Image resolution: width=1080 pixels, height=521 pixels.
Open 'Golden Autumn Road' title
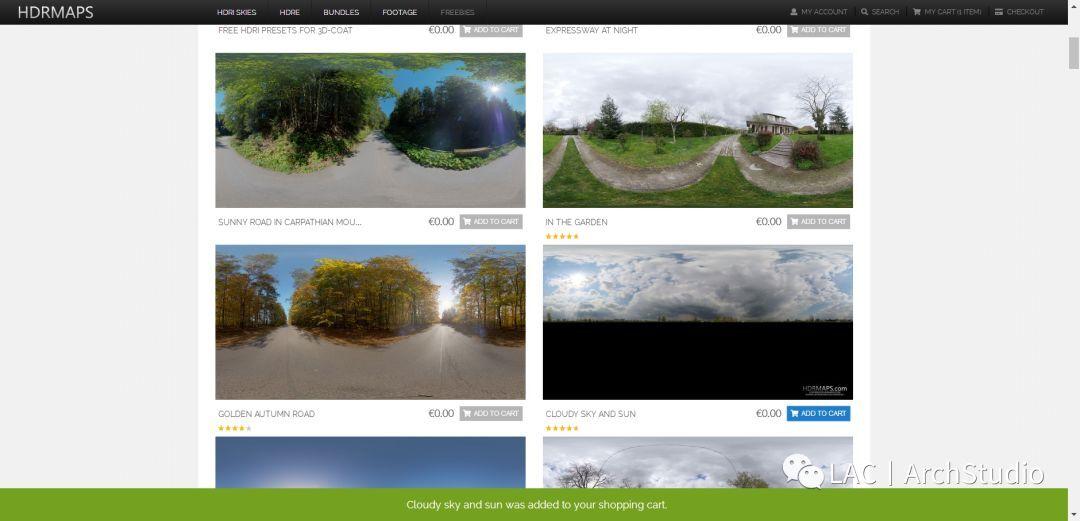[x=267, y=413]
